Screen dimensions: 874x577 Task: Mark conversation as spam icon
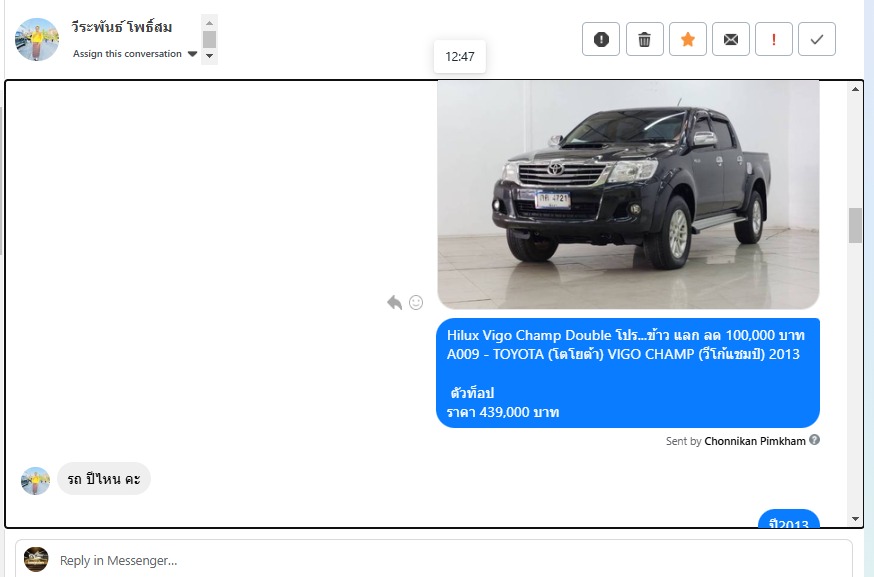(601, 39)
